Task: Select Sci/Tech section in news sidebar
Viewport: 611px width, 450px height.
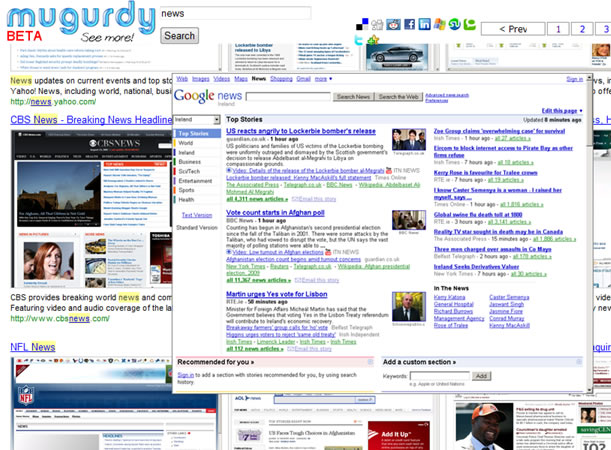Action: click(189, 171)
